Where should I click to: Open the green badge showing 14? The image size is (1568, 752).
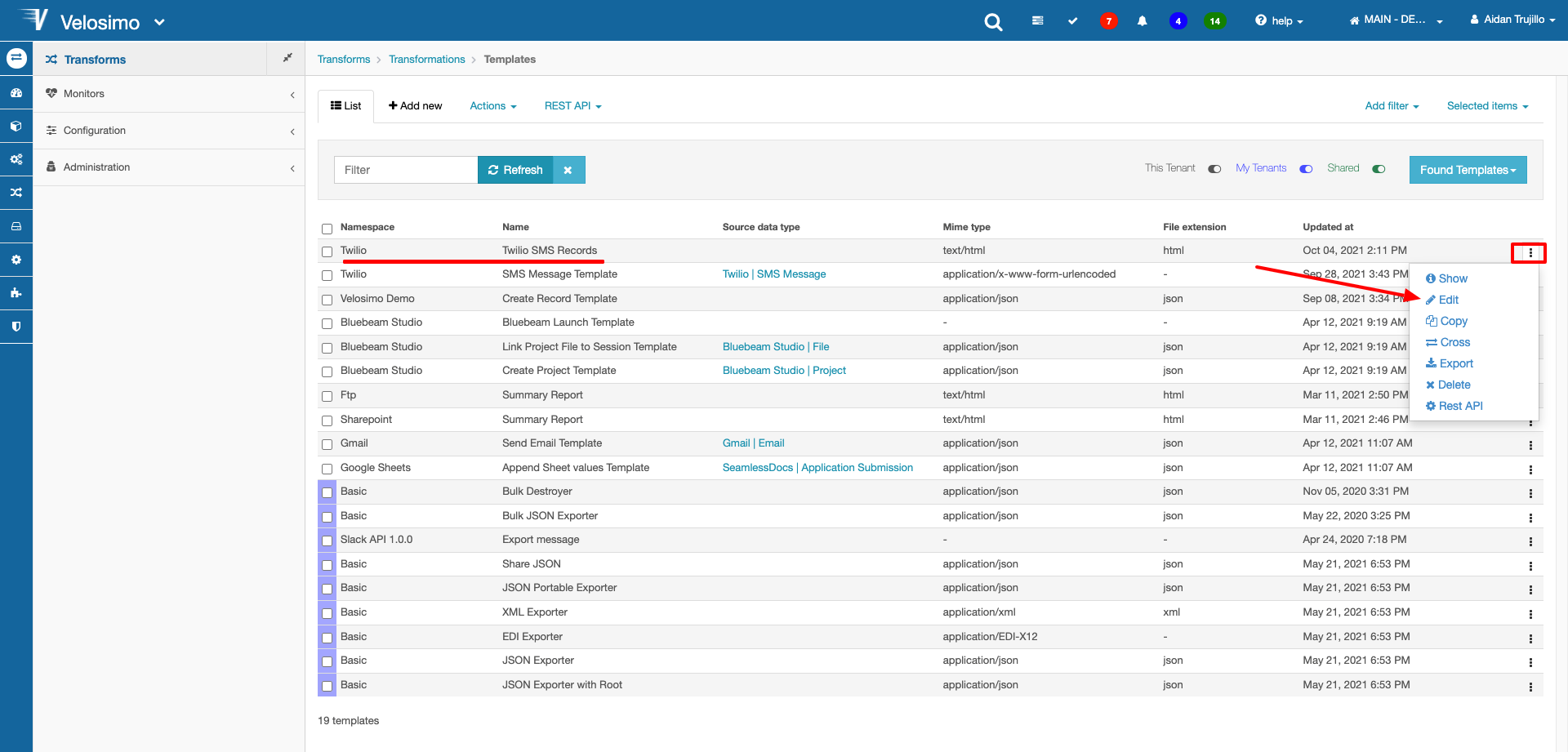click(1215, 21)
